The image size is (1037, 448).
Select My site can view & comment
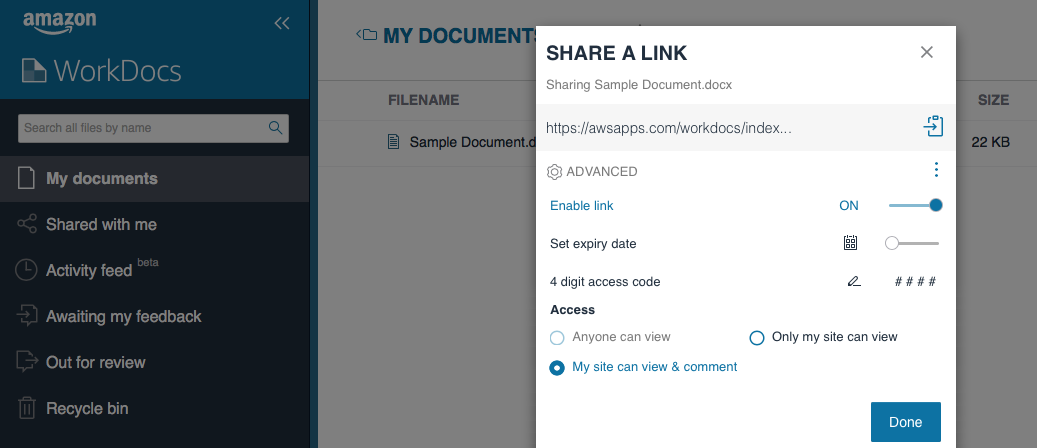[557, 367]
